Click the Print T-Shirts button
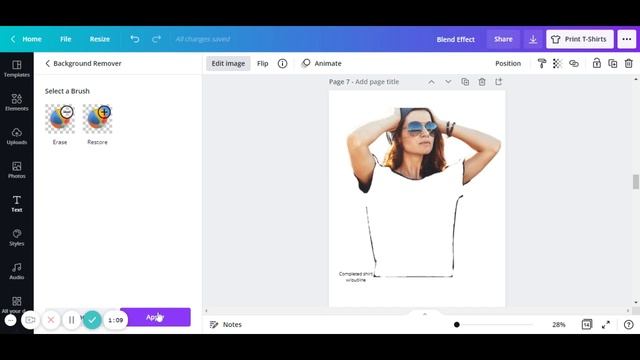 tap(580, 39)
